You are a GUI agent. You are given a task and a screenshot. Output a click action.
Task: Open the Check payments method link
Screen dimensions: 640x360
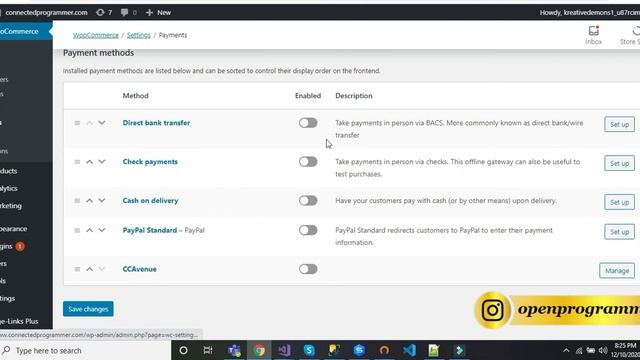150,162
